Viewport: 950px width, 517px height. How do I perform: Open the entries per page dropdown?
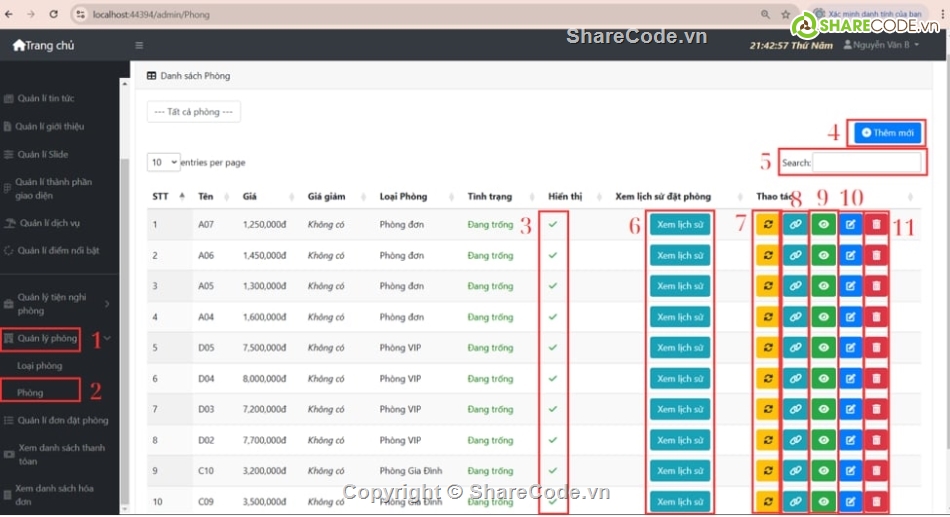(164, 162)
